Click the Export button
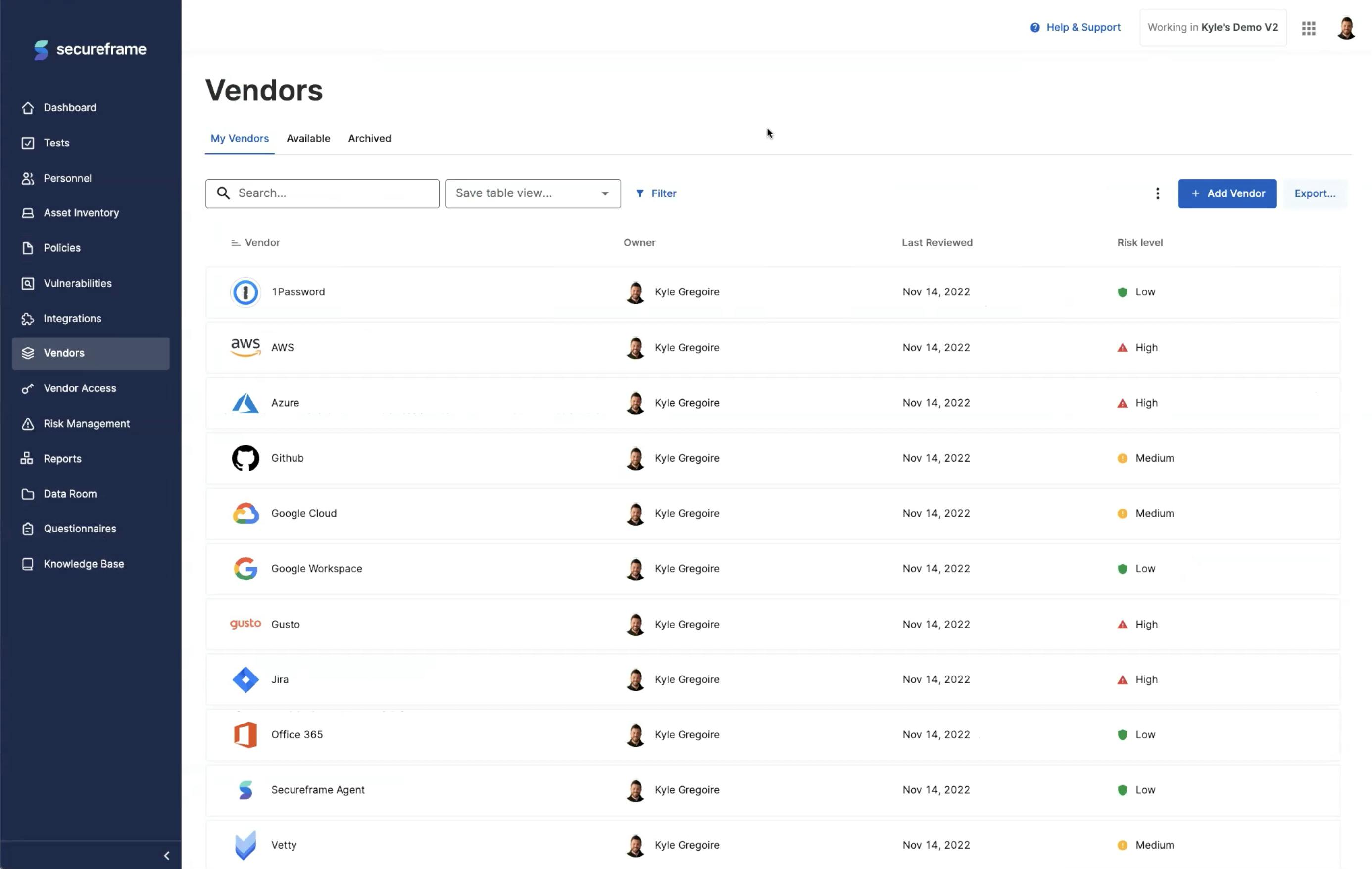Viewport: 1372px width, 869px height. pos(1315,194)
